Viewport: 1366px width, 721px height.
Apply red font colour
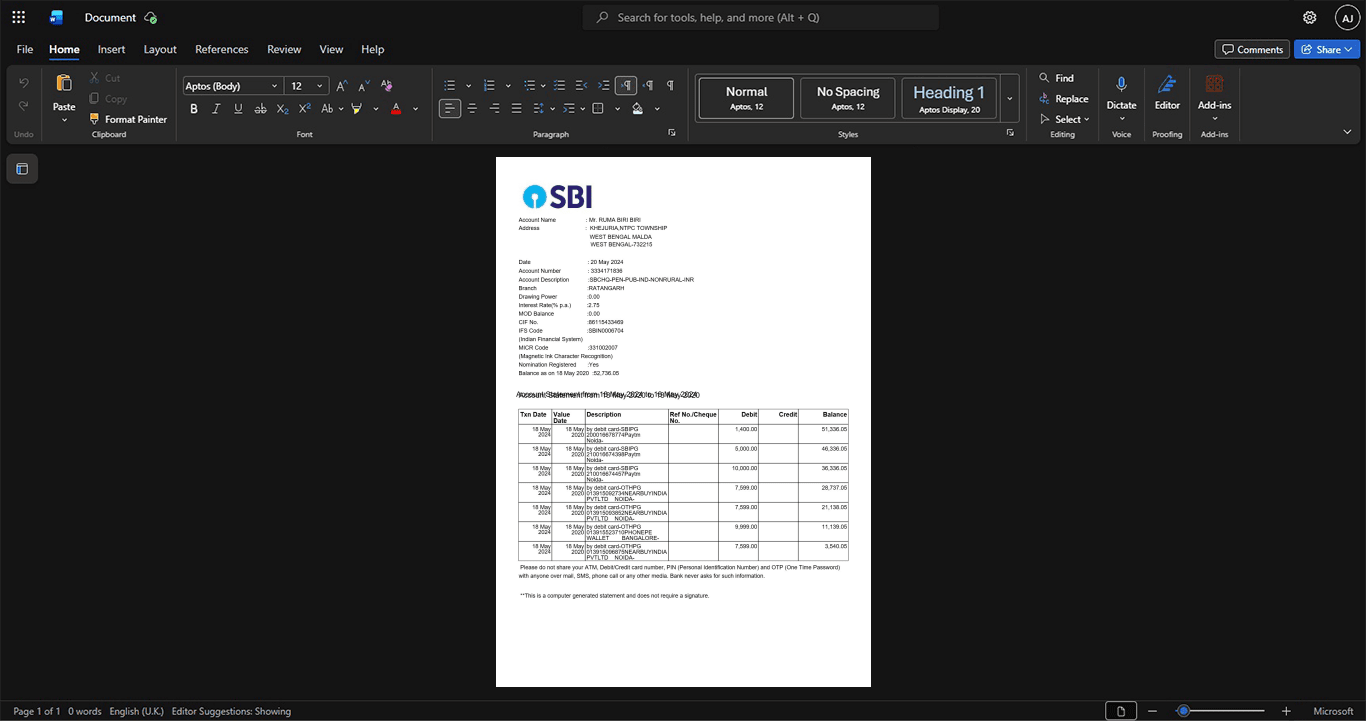point(396,108)
